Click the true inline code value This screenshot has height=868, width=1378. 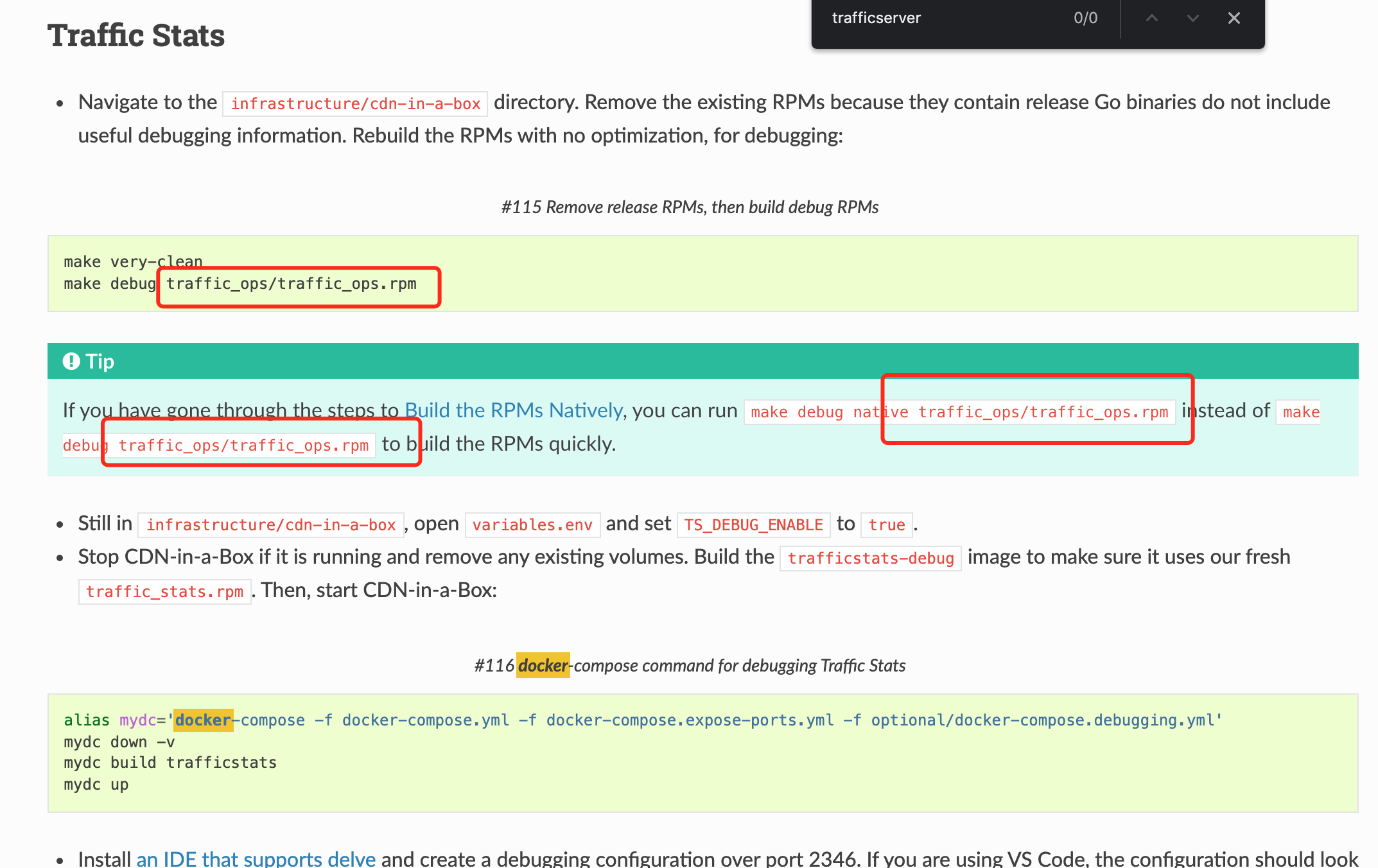[886, 525]
